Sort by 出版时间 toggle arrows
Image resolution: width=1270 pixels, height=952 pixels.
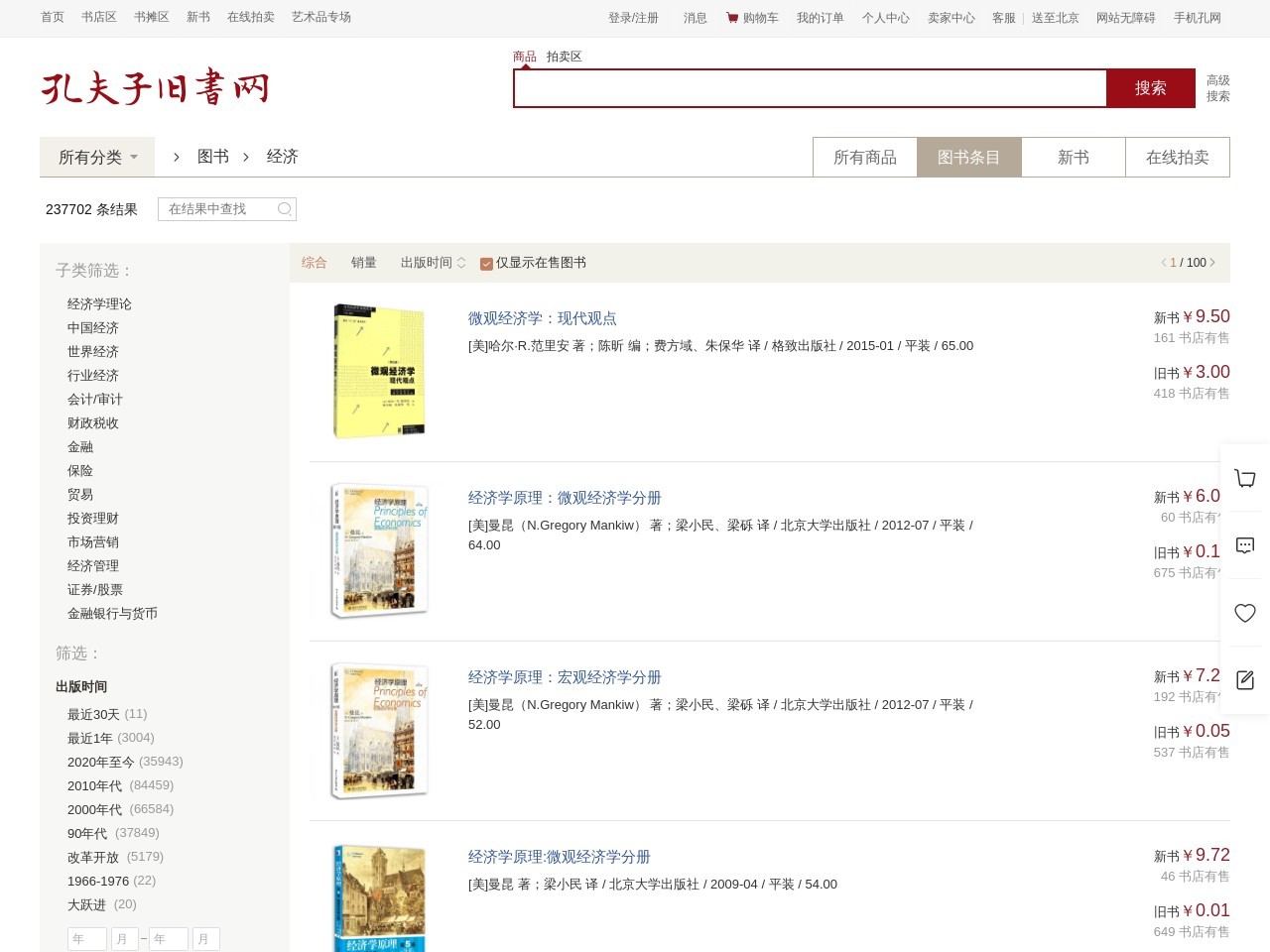(x=460, y=263)
